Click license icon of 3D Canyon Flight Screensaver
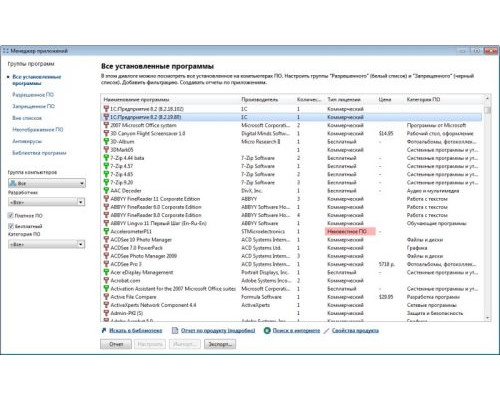This screenshot has width=500, height=400. [106, 133]
